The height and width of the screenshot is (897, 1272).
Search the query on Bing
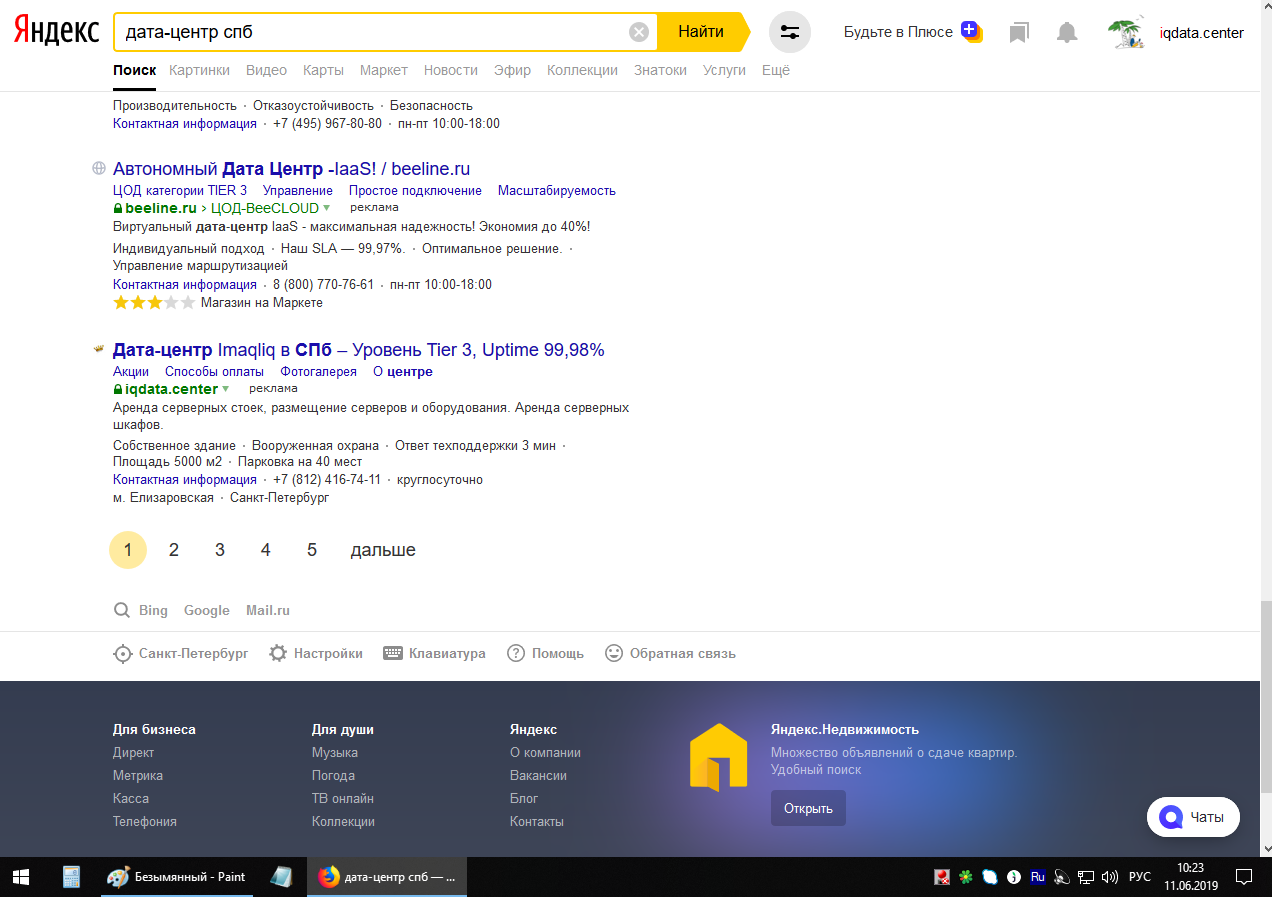[153, 610]
